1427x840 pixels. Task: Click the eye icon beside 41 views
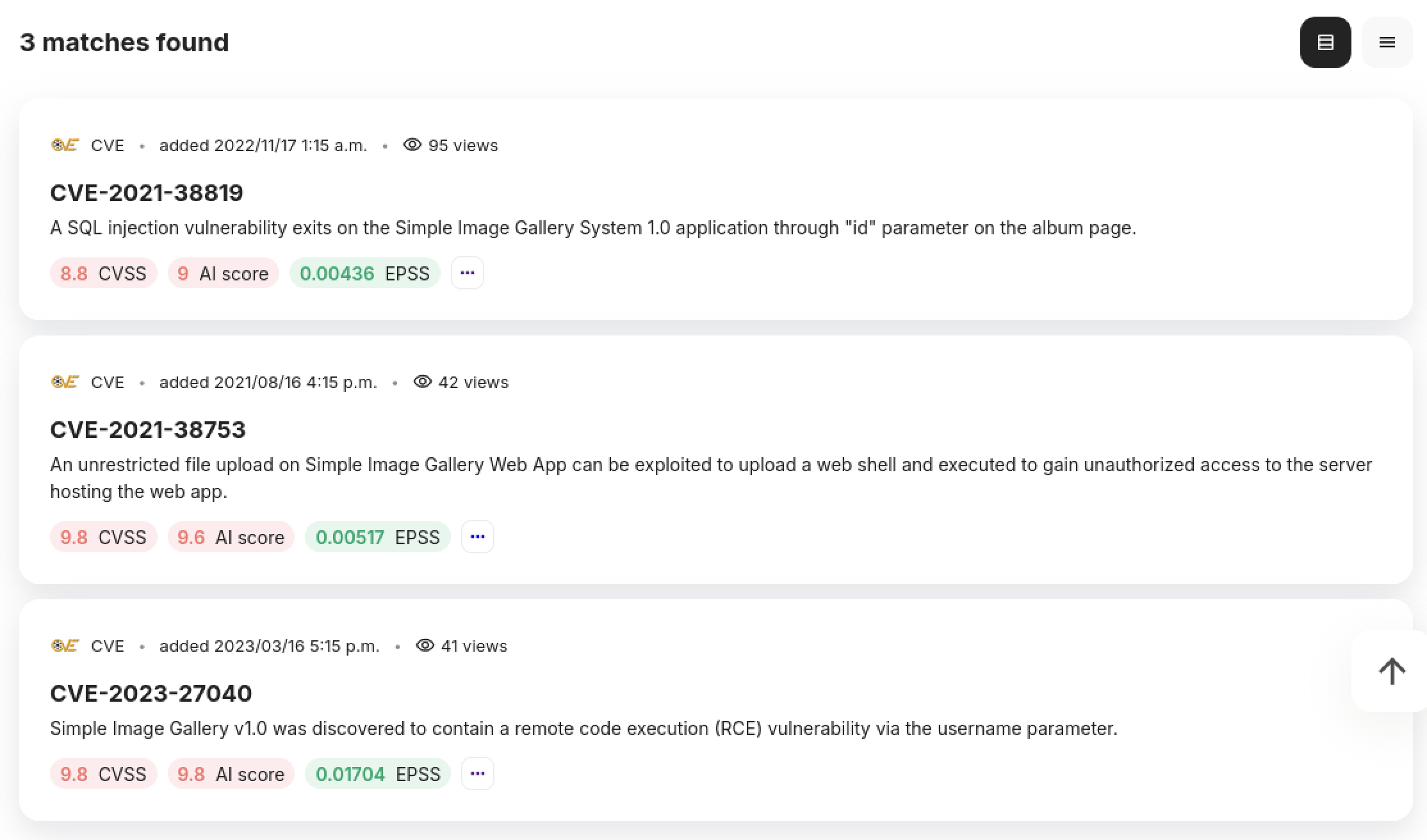point(425,645)
